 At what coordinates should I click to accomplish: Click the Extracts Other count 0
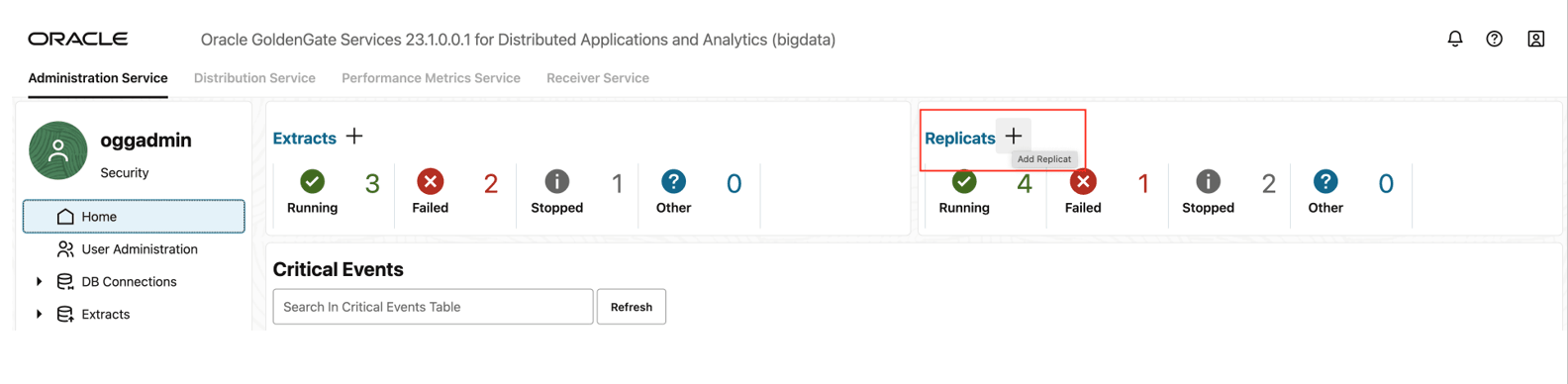tap(734, 184)
